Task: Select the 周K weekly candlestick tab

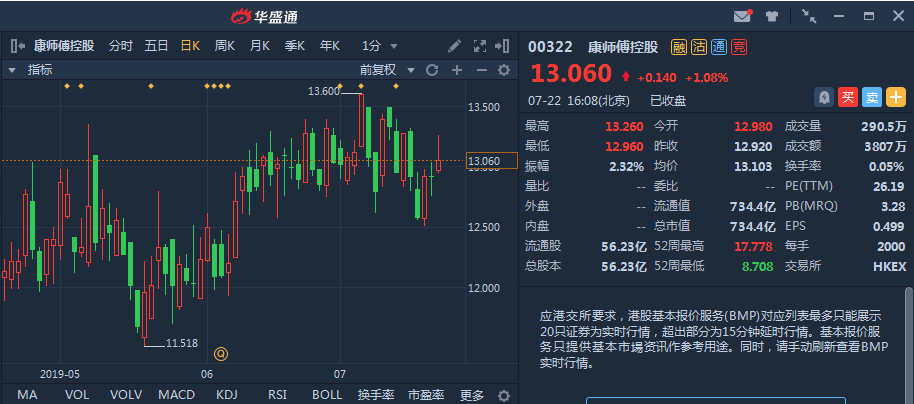Action: point(224,46)
